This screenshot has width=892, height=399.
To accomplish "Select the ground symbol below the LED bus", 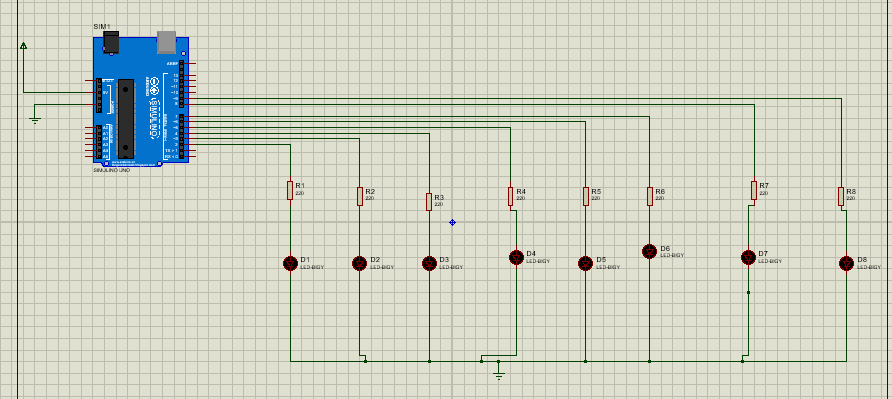I will click(498, 375).
